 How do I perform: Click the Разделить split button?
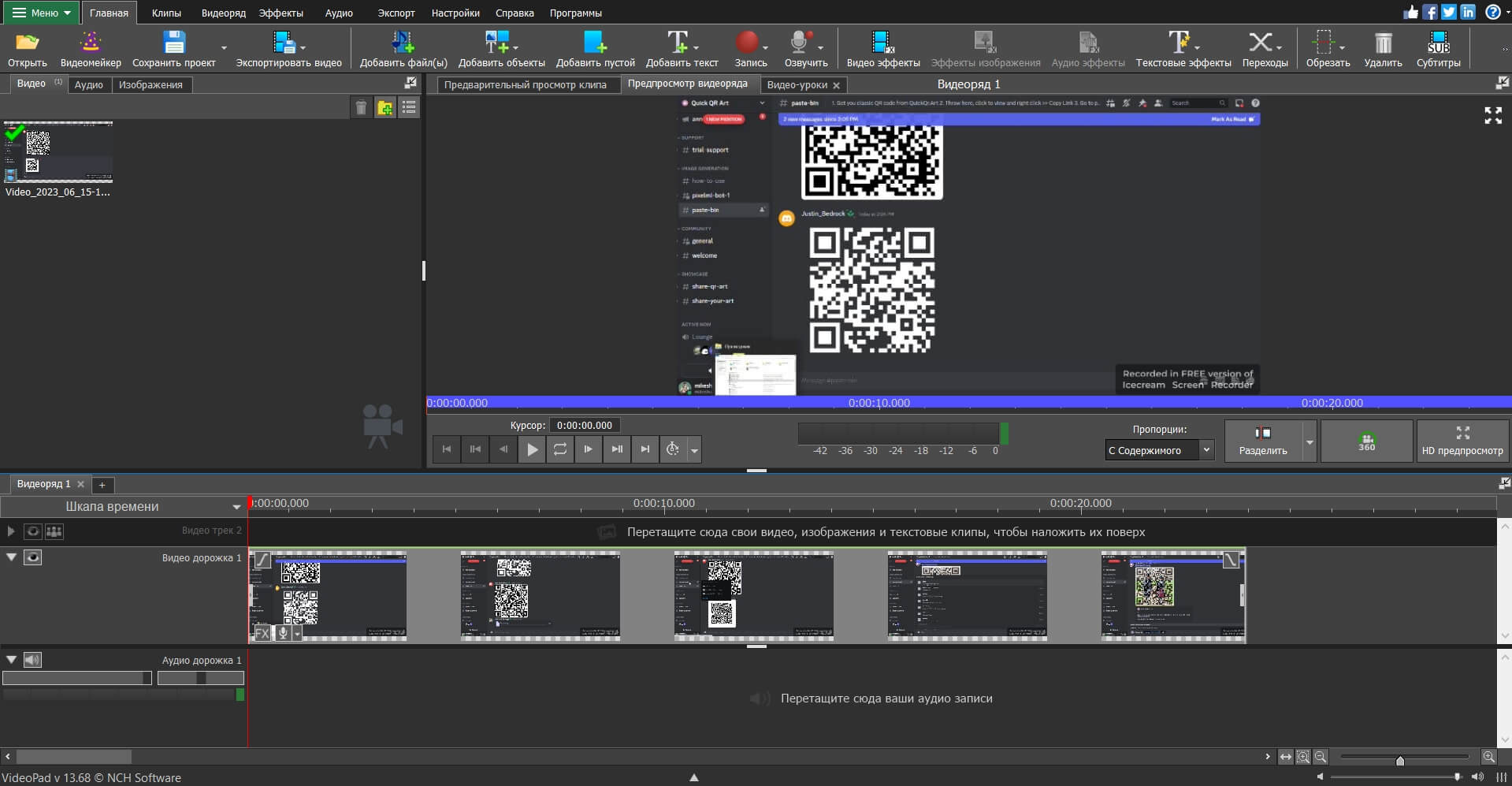point(1263,441)
